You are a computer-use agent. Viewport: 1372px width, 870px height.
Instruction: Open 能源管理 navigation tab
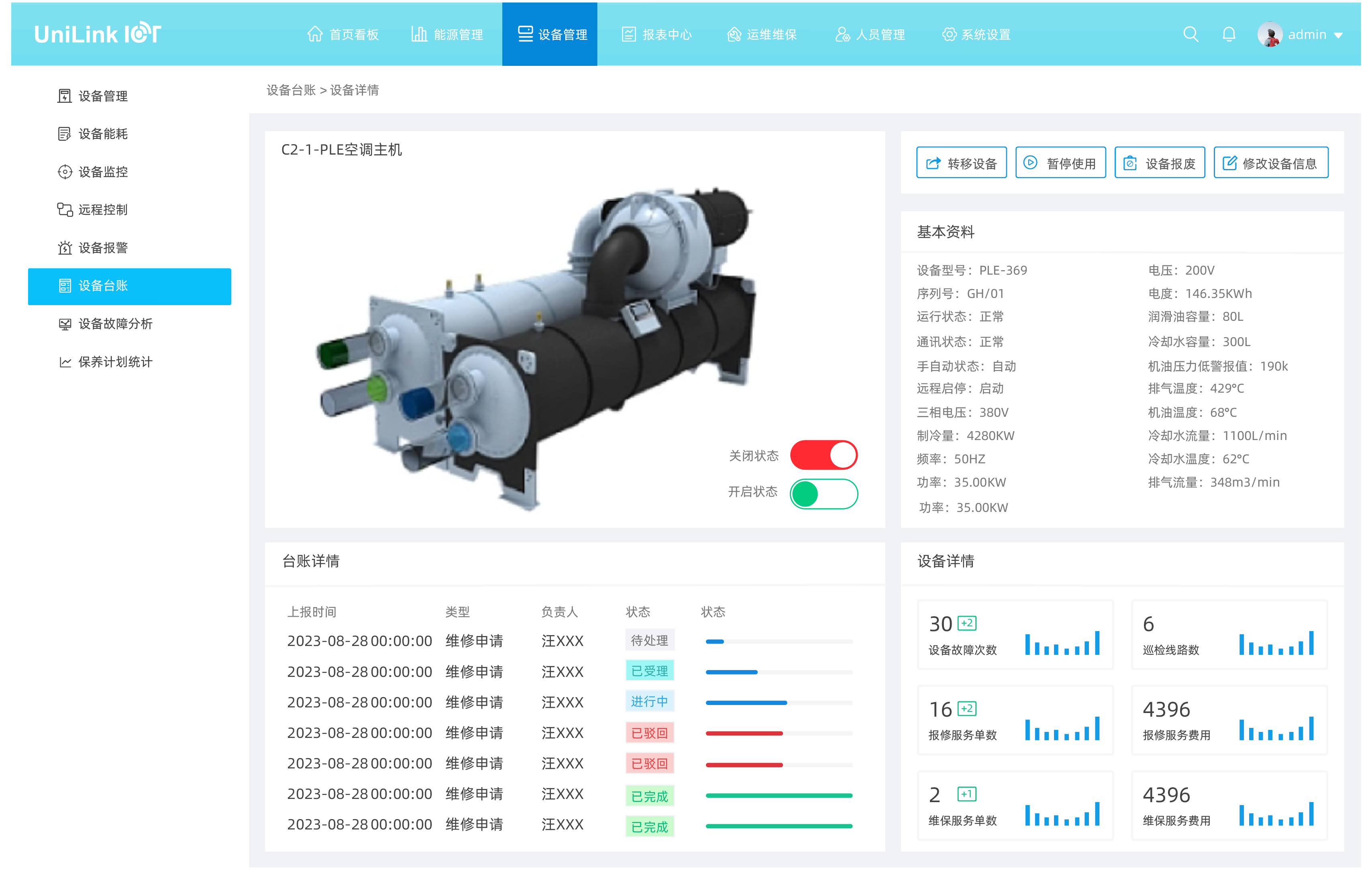(447, 34)
